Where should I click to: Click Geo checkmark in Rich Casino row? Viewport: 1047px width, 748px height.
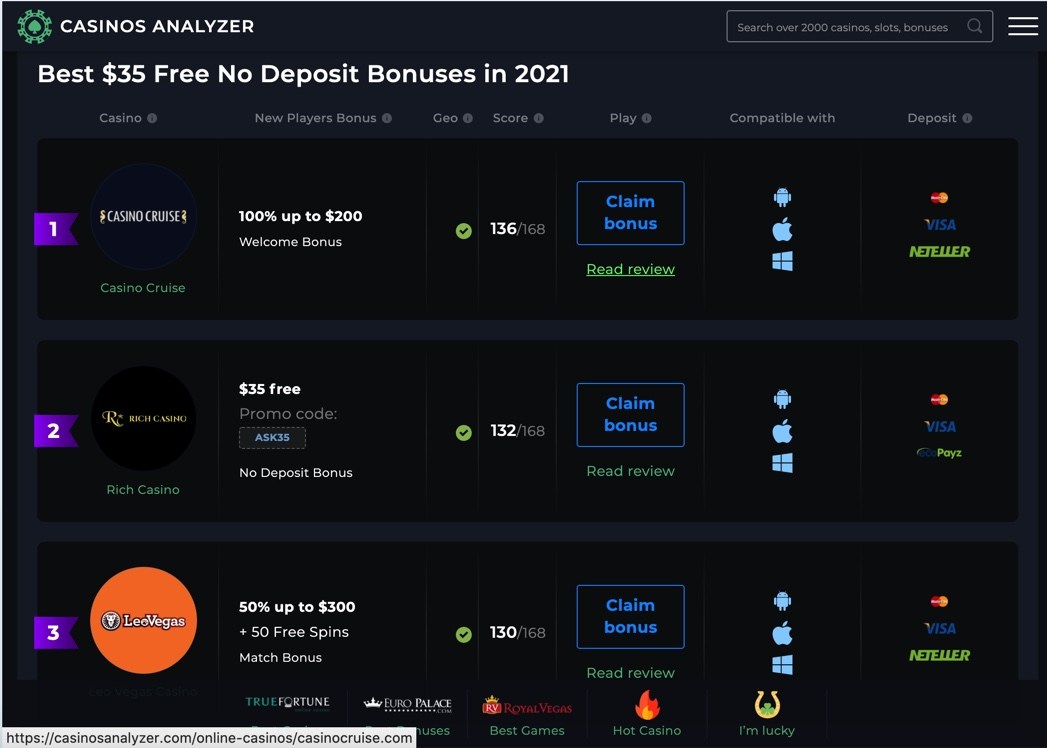coord(463,433)
